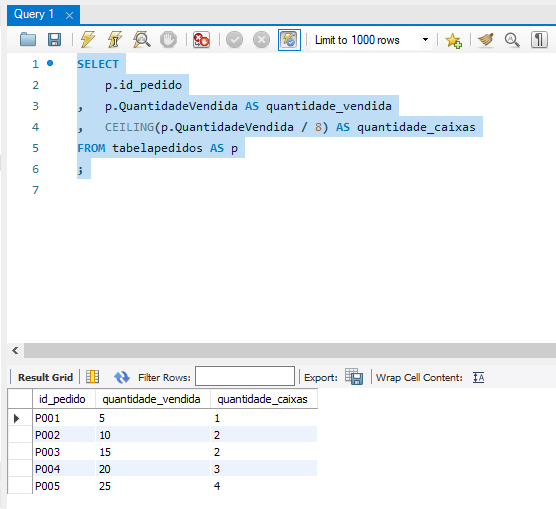Select the Query 1 tab
The image size is (556, 509).
click(x=34, y=14)
